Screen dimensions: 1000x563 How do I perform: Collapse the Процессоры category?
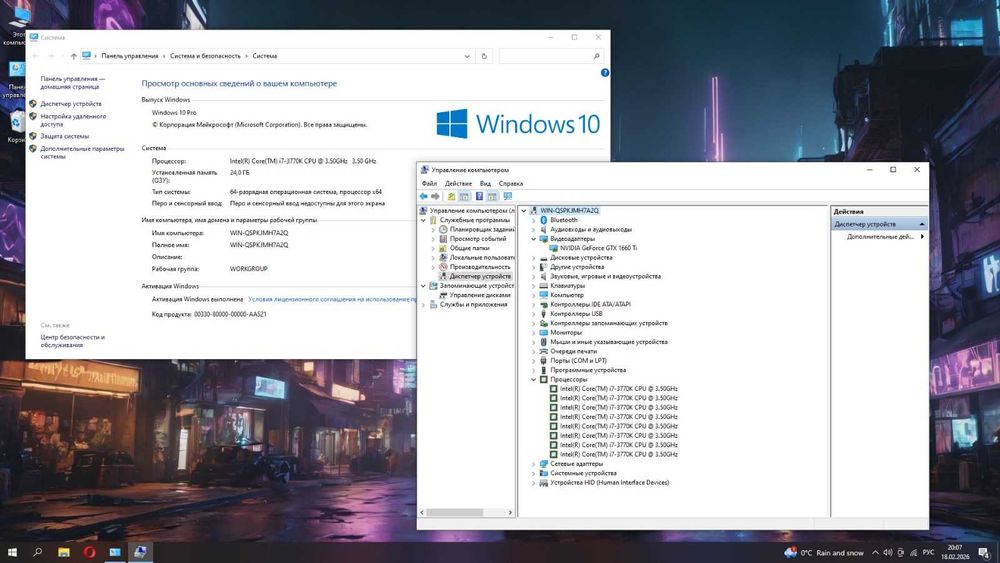click(534, 379)
